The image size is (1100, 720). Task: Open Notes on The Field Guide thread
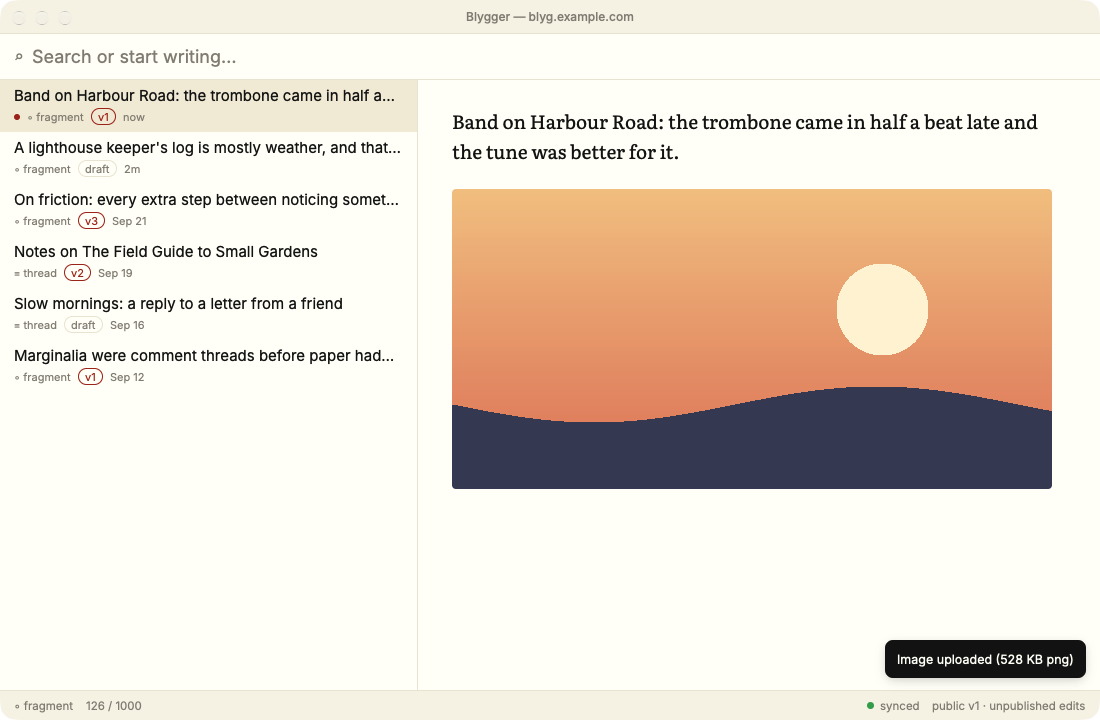point(208,262)
